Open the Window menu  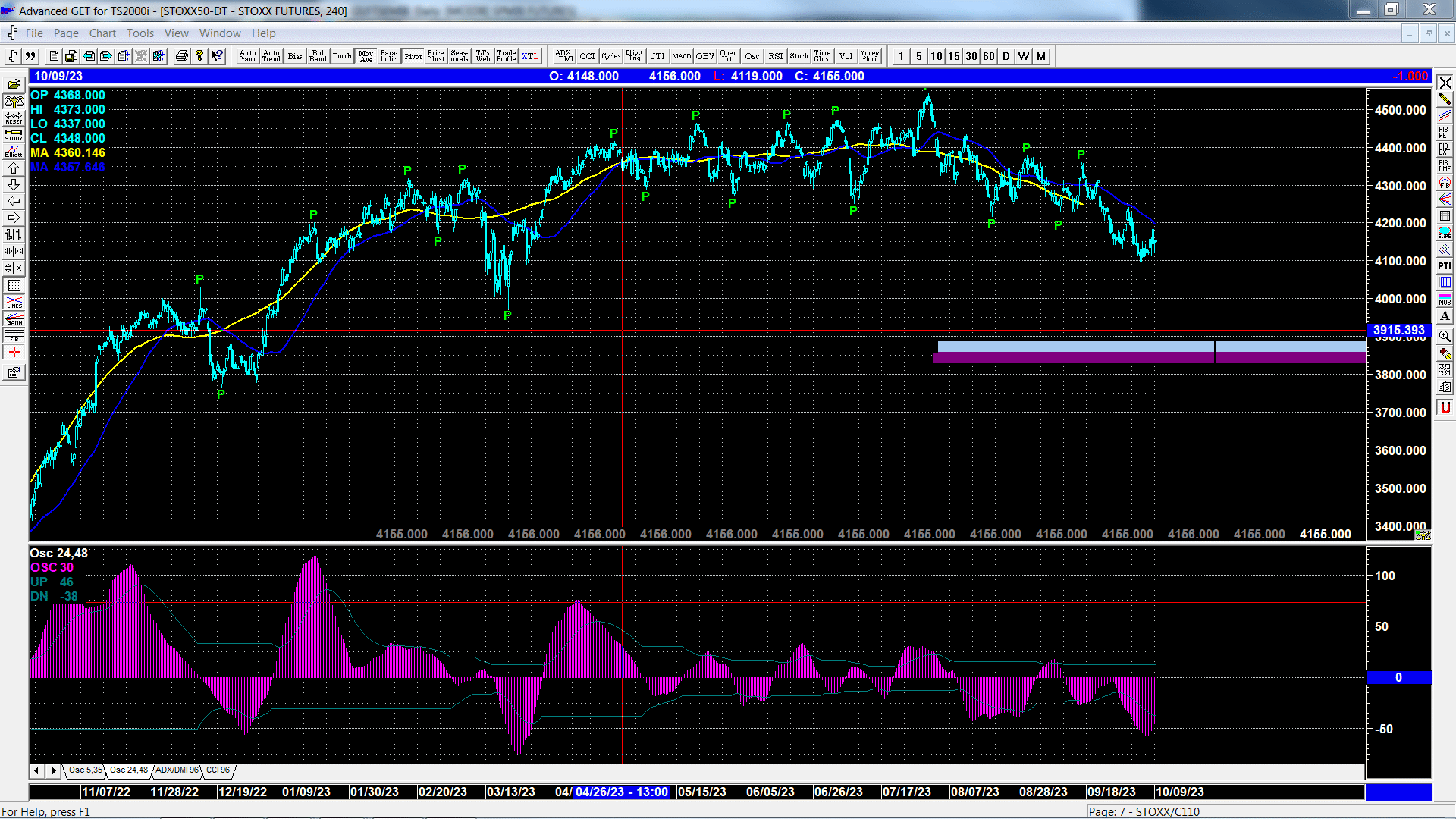point(220,33)
